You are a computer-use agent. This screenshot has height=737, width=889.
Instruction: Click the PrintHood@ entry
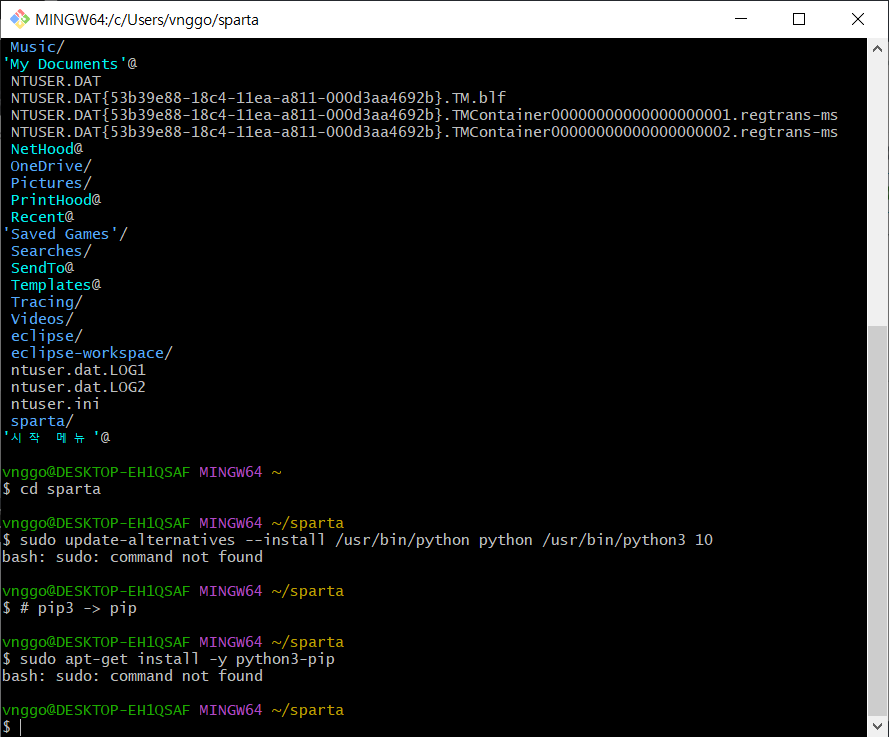pos(56,200)
